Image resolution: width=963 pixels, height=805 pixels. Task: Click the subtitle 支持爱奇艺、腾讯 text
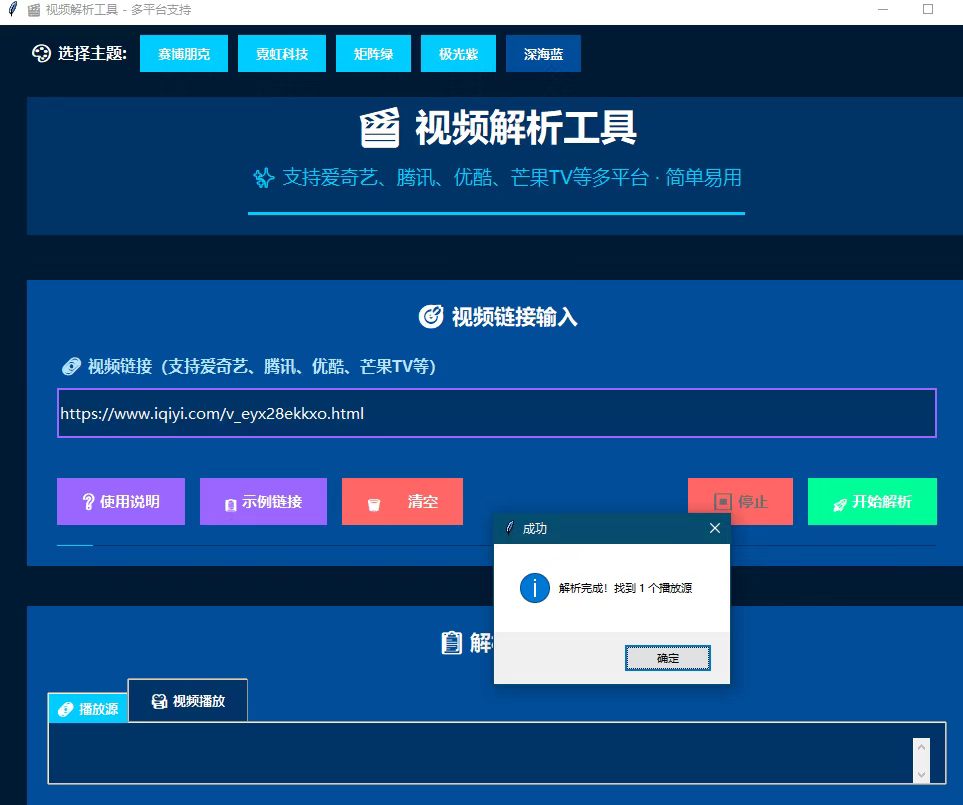(512, 178)
